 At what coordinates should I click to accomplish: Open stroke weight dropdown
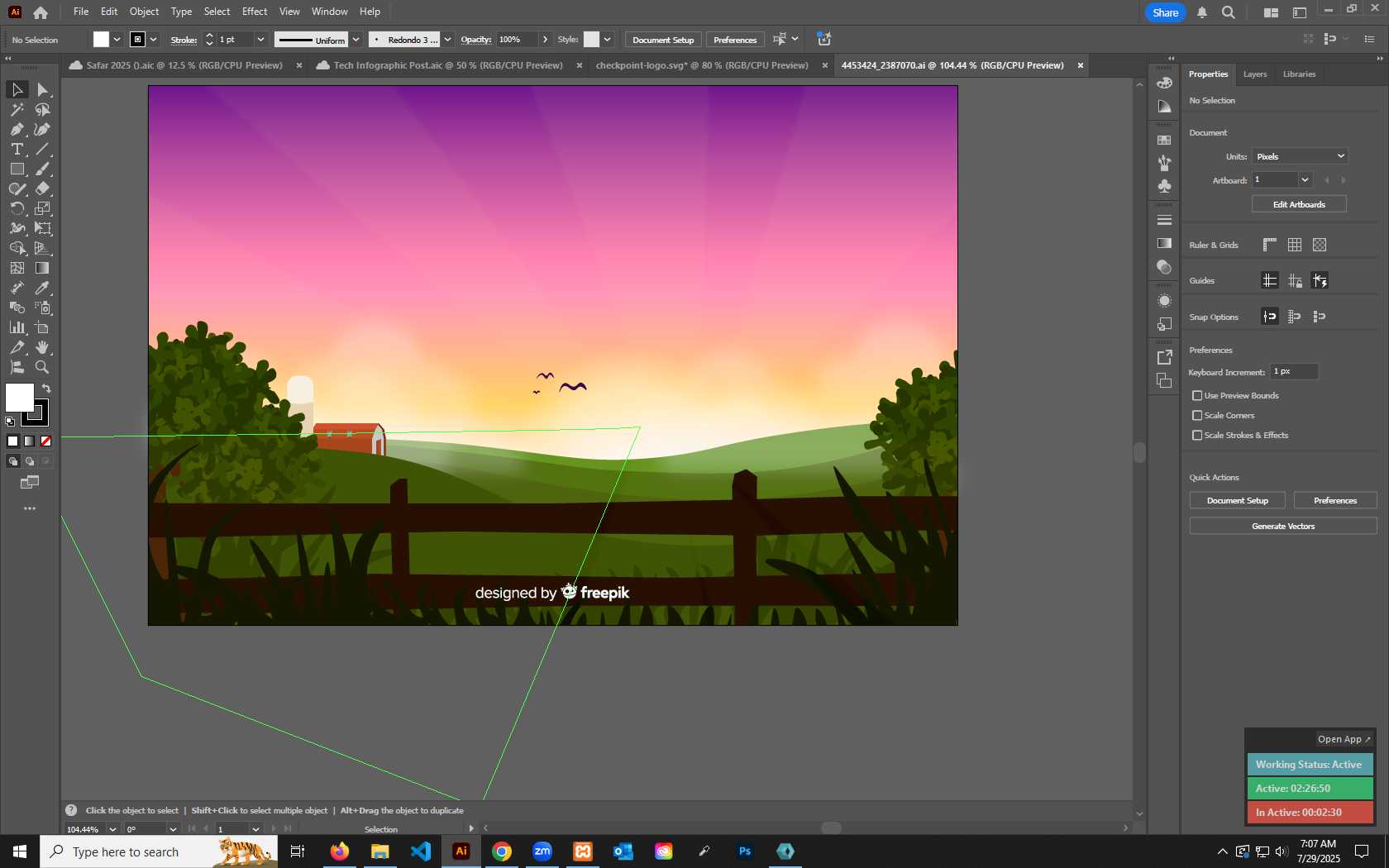coord(260,40)
